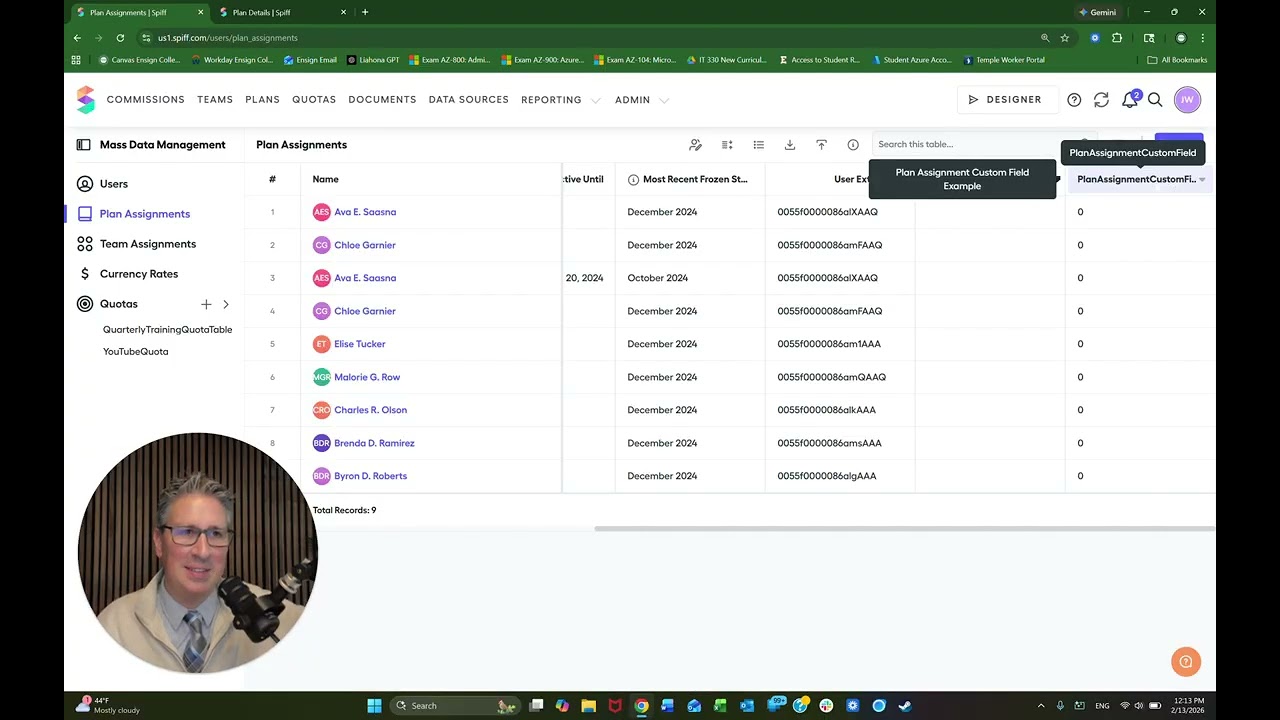Click the browser address bar URL
The width and height of the screenshot is (1280, 720).
click(228, 38)
